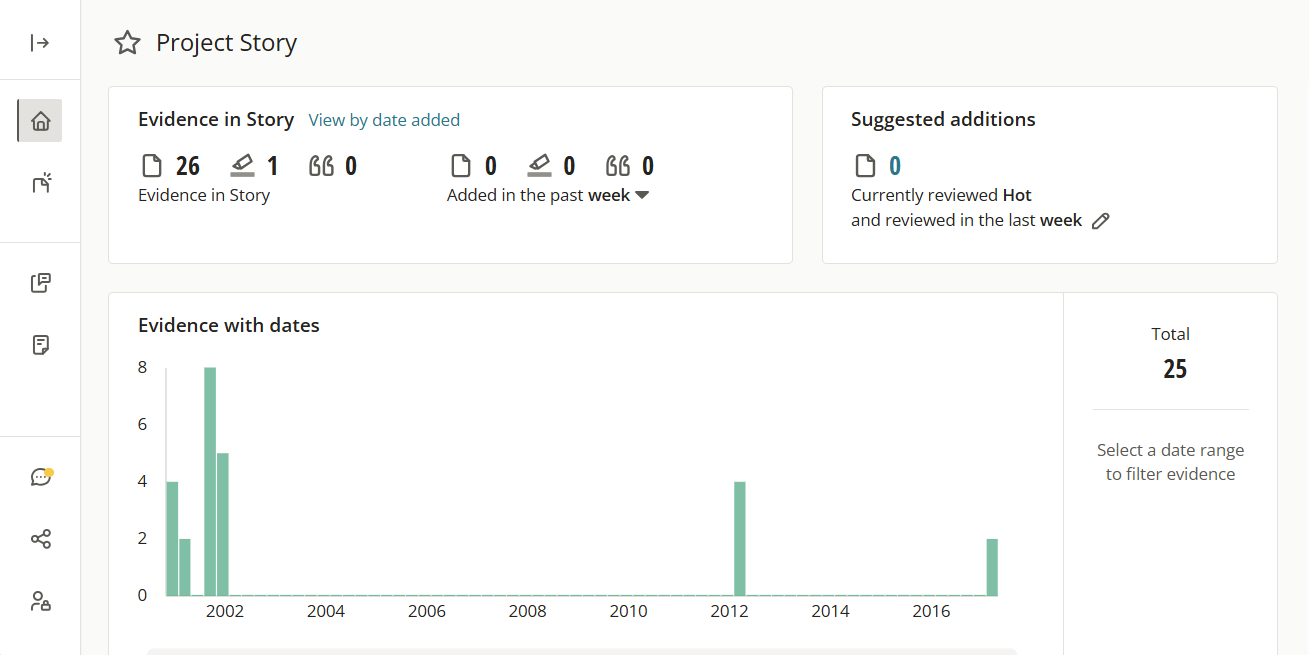
Task: Select the 2017 bar in the evidence chart
Action: coord(992,565)
